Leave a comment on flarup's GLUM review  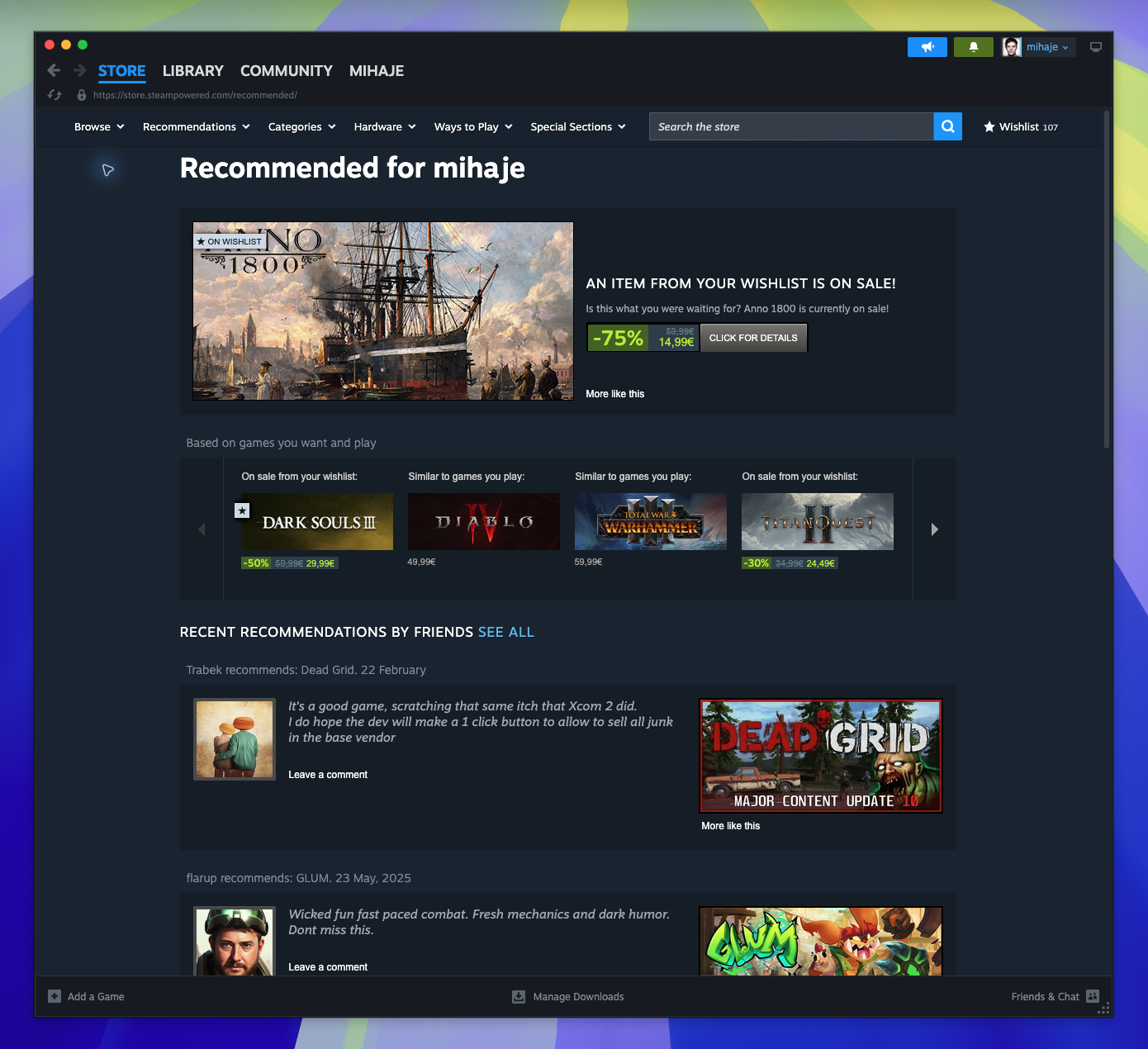tap(328, 967)
